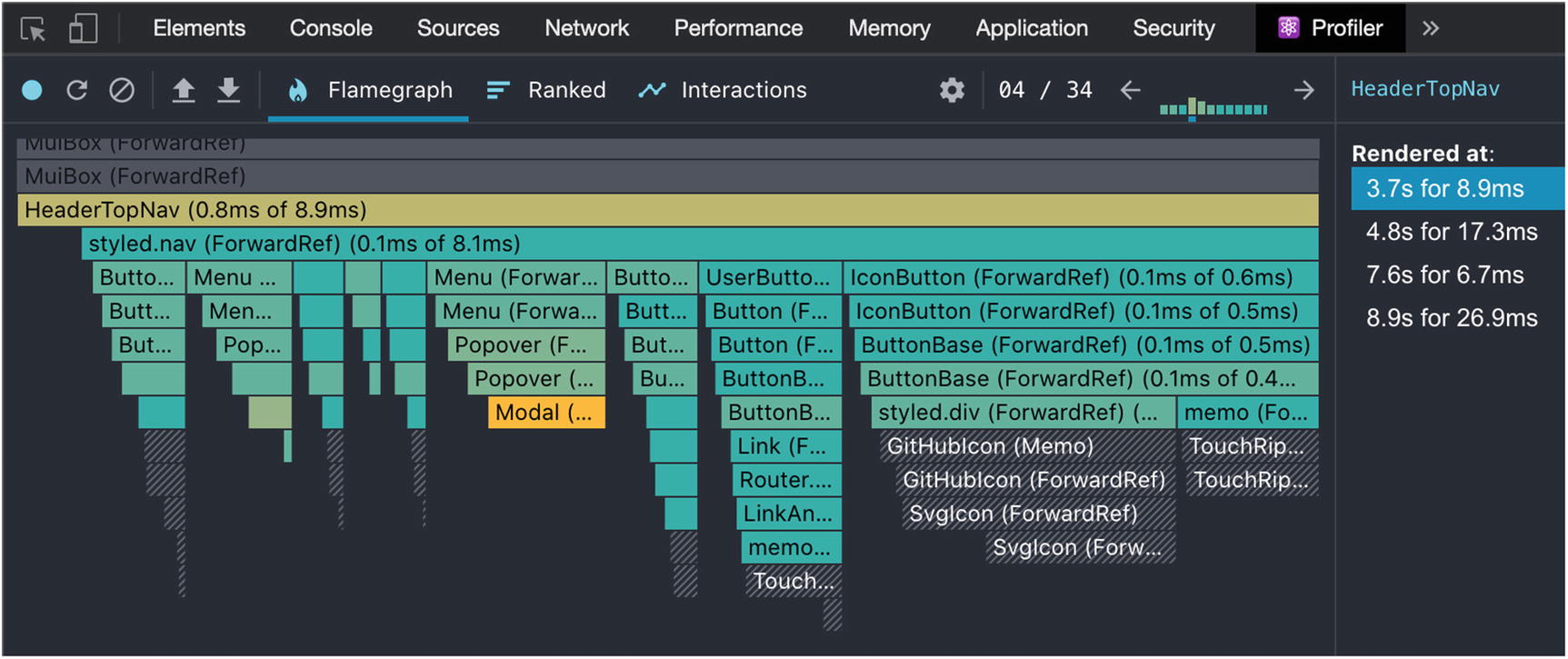This screenshot has height=659, width=1568.
Task: Open the Interactions tab
Action: coord(723,90)
